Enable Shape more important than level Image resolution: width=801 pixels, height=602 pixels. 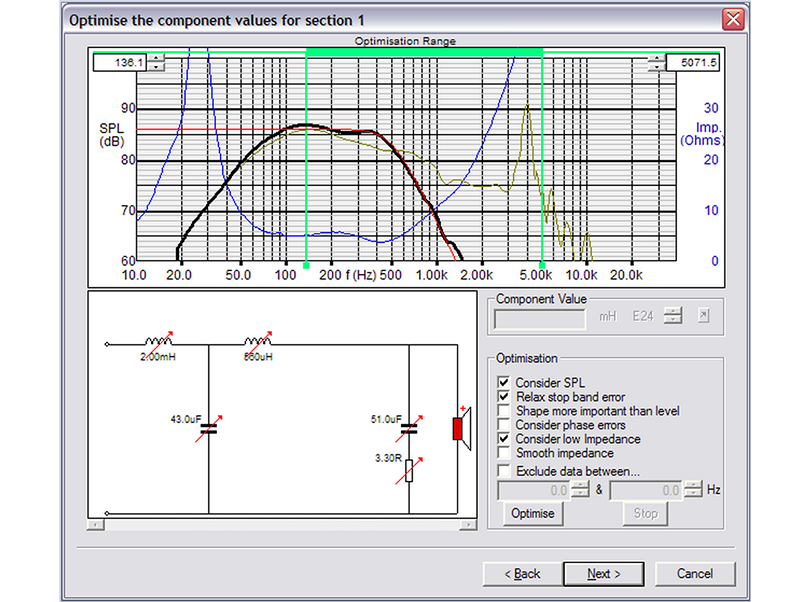click(x=503, y=411)
